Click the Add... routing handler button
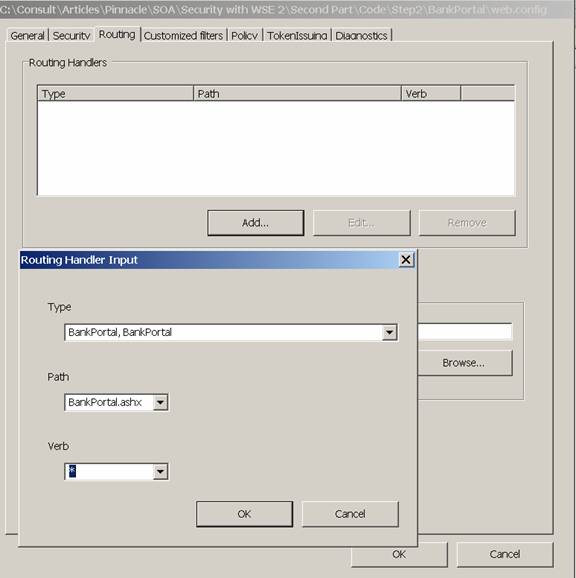 pos(255,223)
